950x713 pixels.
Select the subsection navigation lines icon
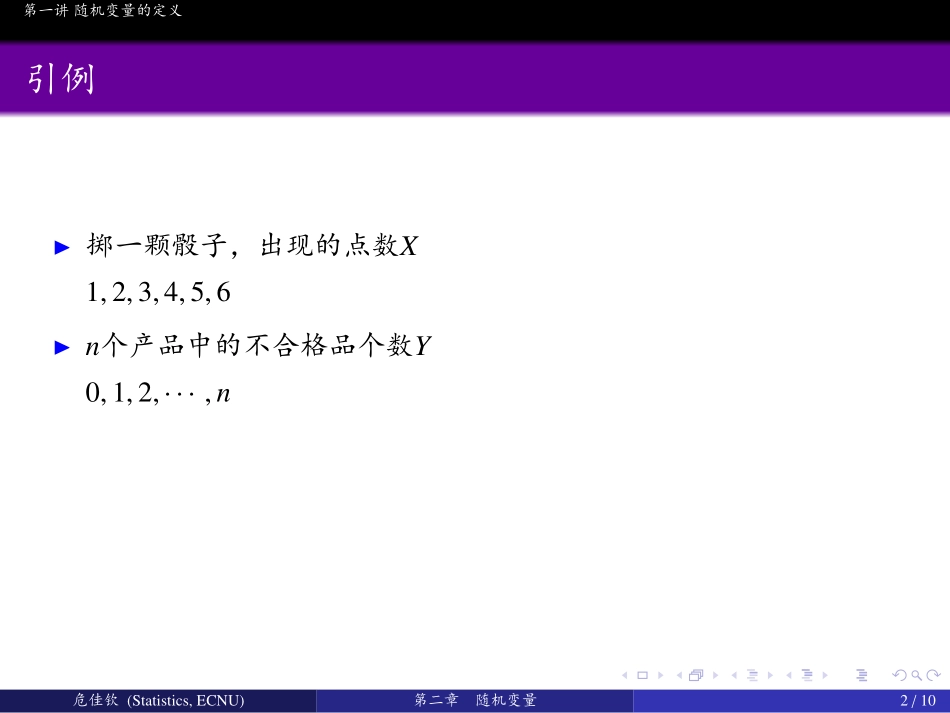[x=806, y=676]
